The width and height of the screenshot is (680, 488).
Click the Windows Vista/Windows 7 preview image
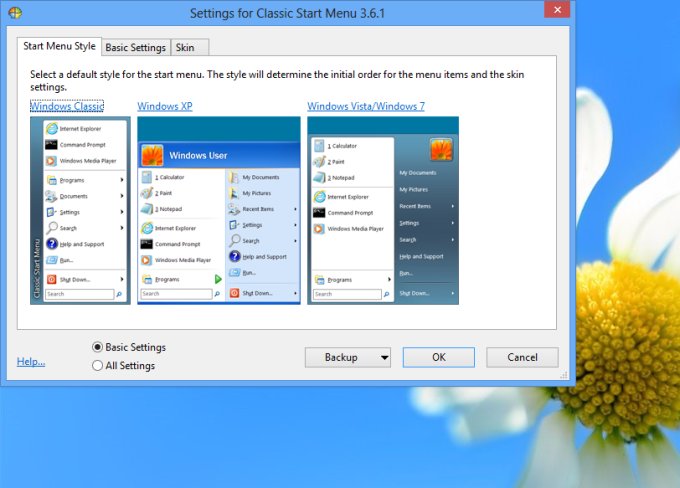(x=383, y=210)
